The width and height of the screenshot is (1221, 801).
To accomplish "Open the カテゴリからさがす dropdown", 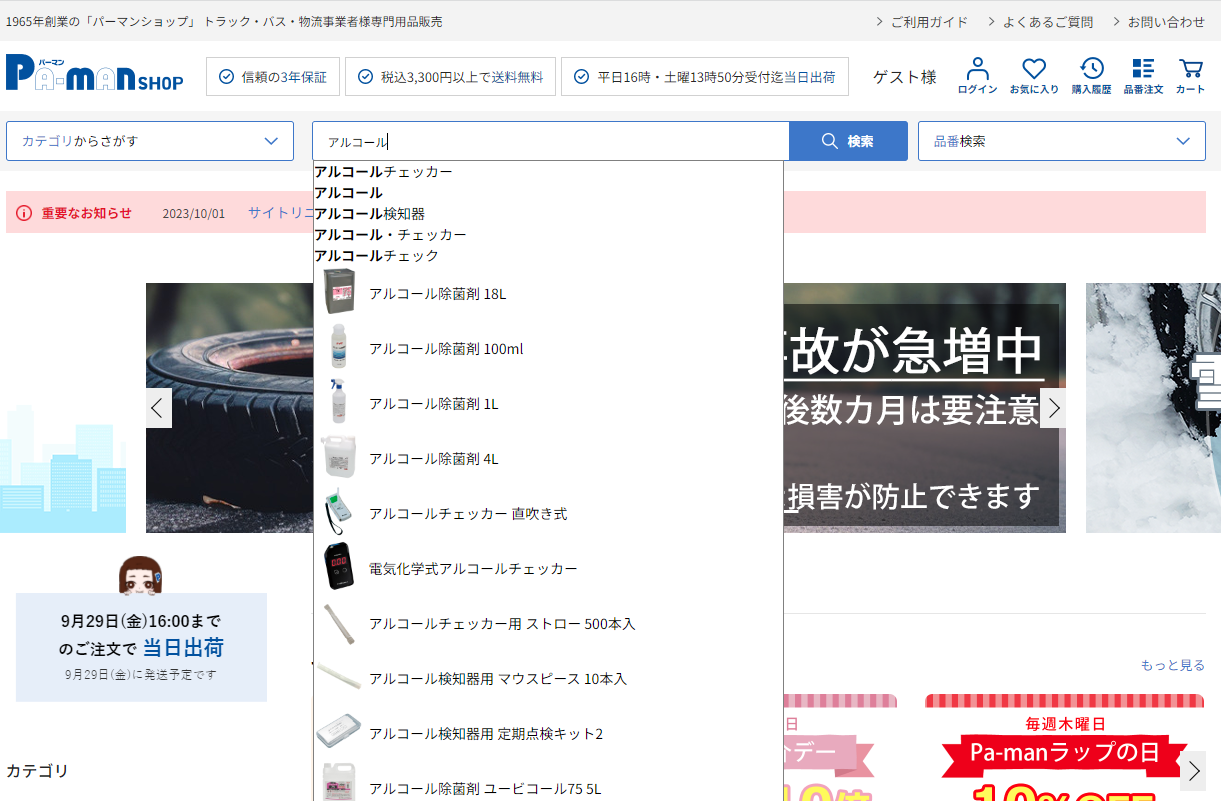I will point(149,141).
